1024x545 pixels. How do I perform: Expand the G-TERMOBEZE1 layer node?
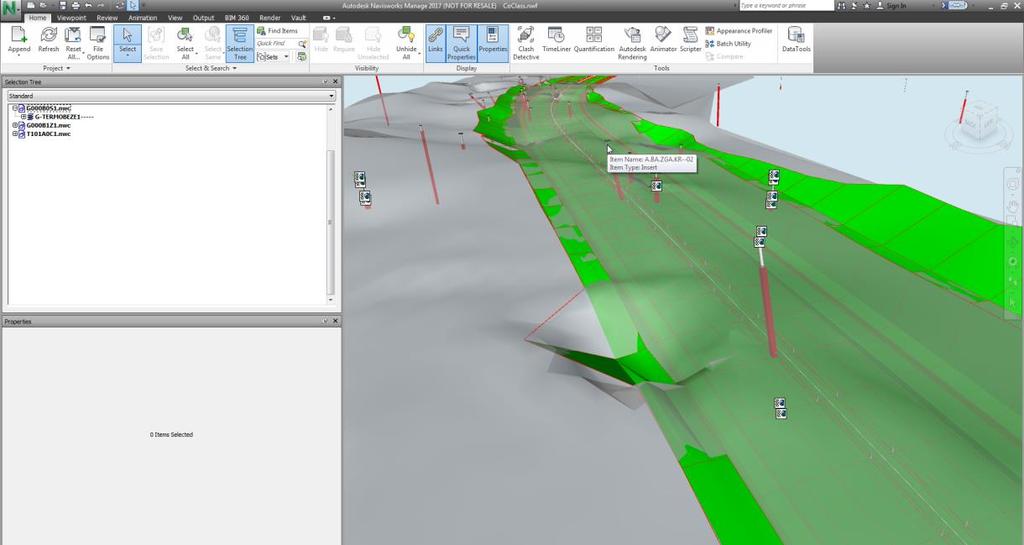(24, 117)
